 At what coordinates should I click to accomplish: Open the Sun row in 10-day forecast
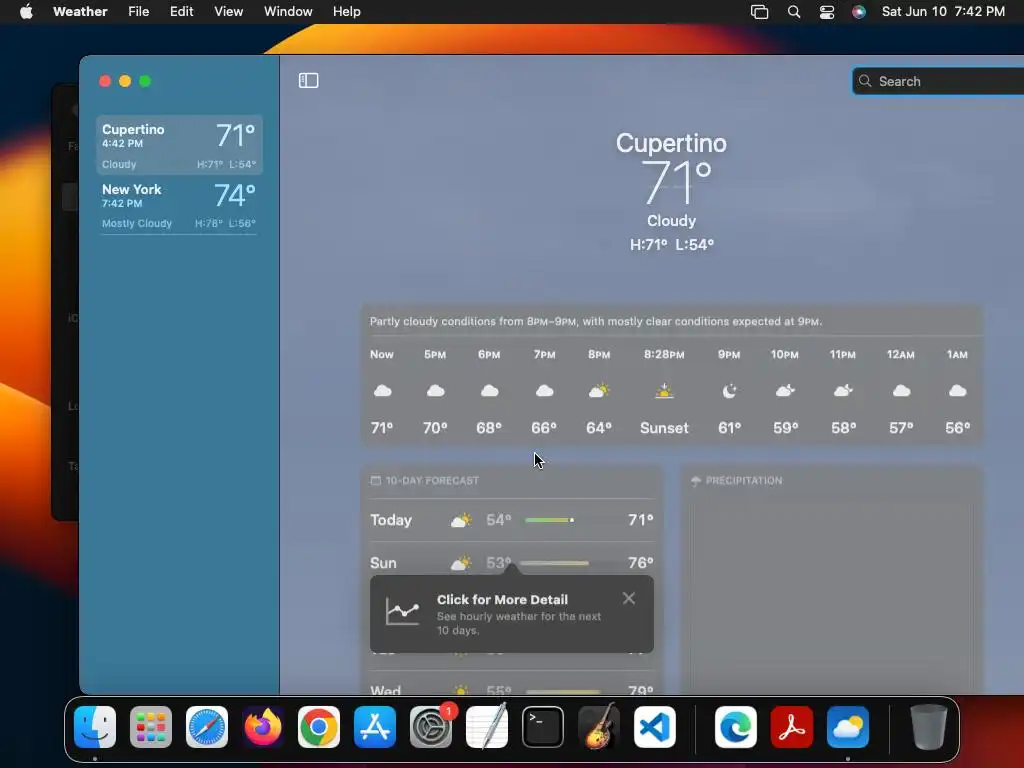[x=511, y=562]
